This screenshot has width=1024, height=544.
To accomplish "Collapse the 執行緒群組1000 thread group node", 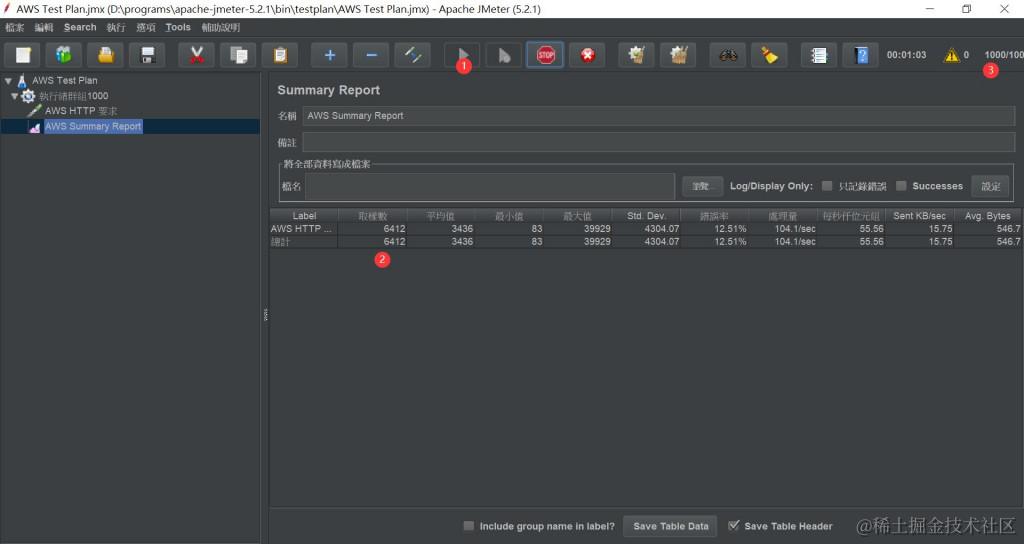I will click(14, 96).
